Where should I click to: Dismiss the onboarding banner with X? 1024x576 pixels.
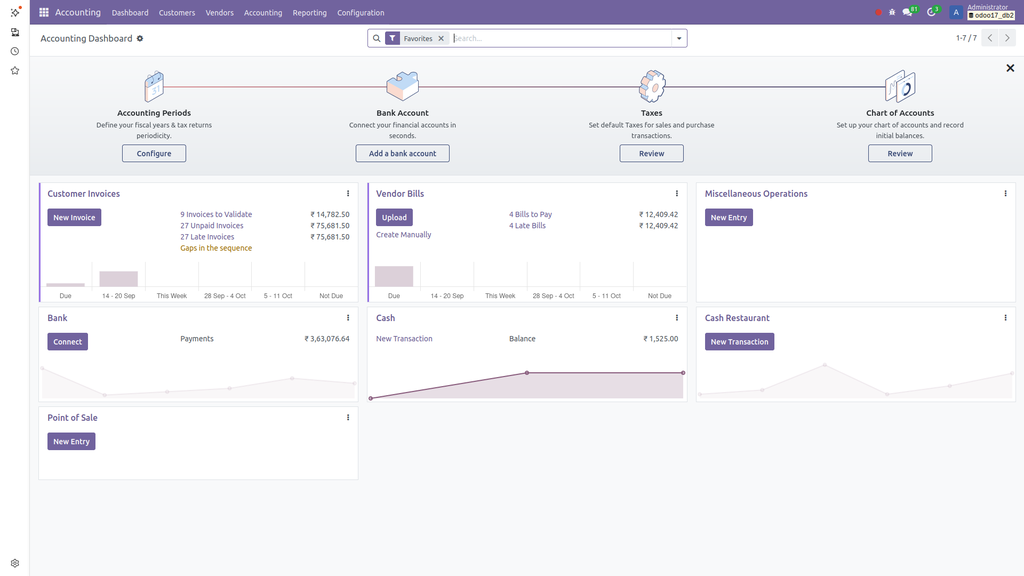pyautogui.click(x=1010, y=67)
